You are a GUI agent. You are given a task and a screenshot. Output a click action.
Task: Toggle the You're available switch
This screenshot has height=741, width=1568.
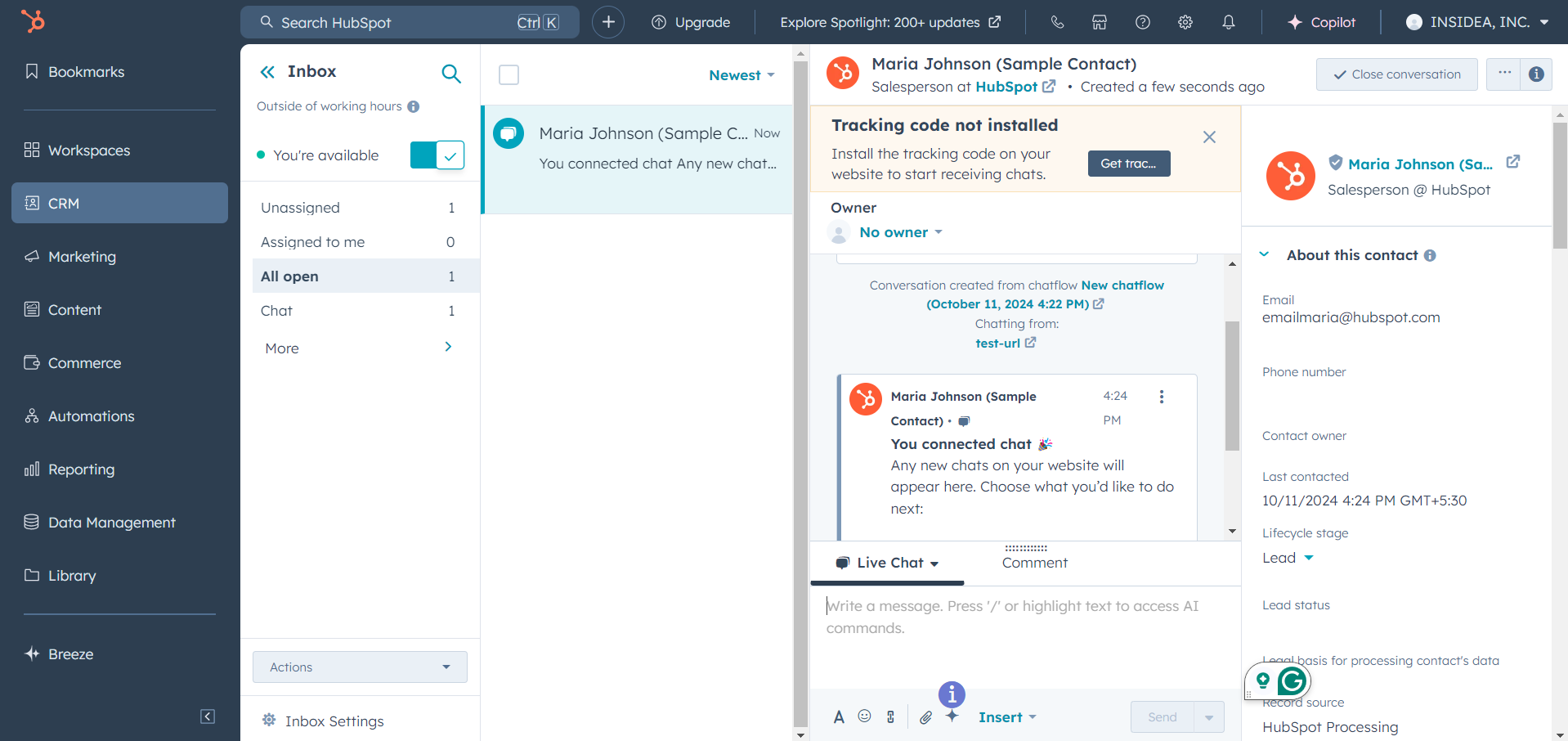[x=437, y=155]
